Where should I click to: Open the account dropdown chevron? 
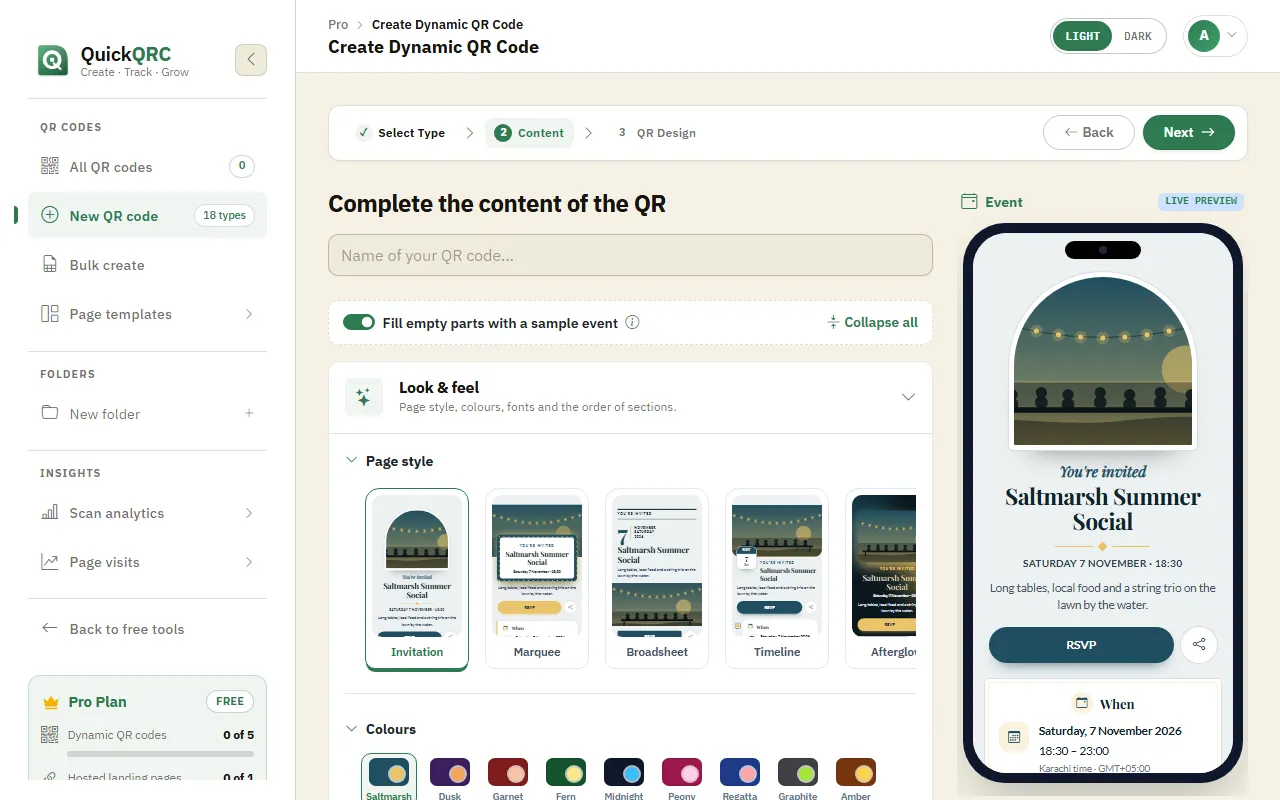(x=1232, y=36)
